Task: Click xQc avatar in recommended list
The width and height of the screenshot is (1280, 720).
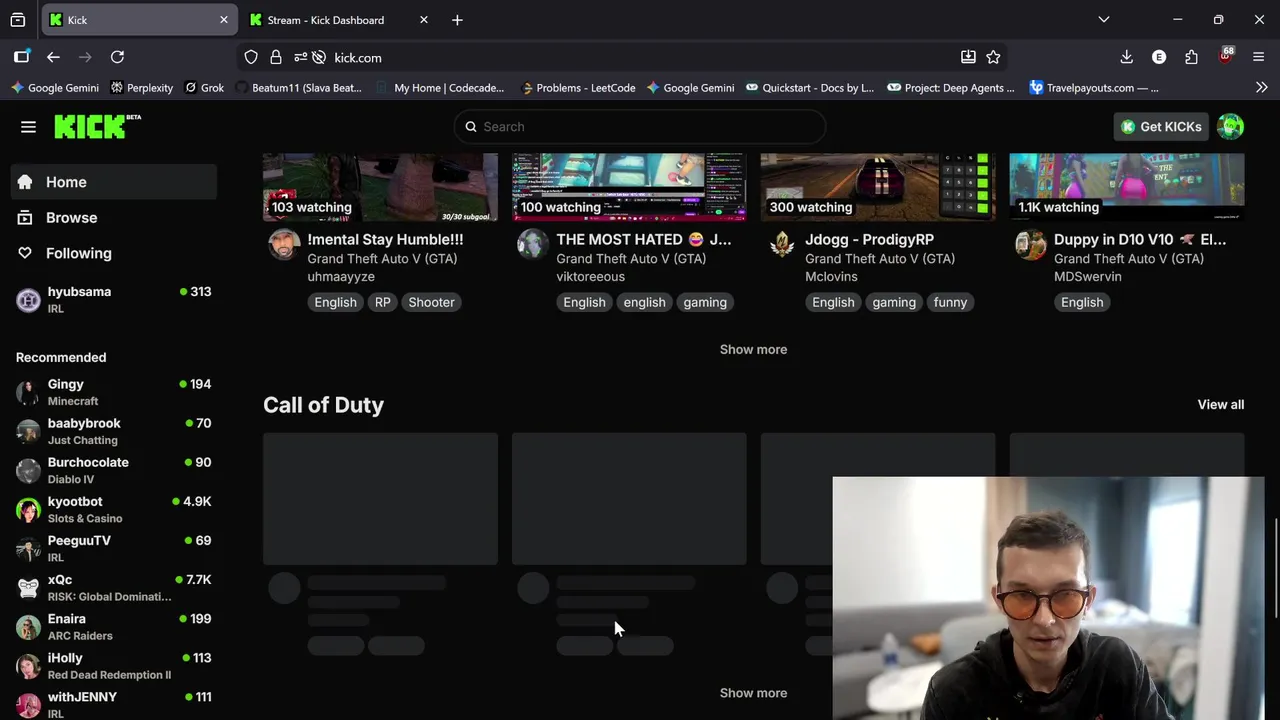Action: pos(28,588)
